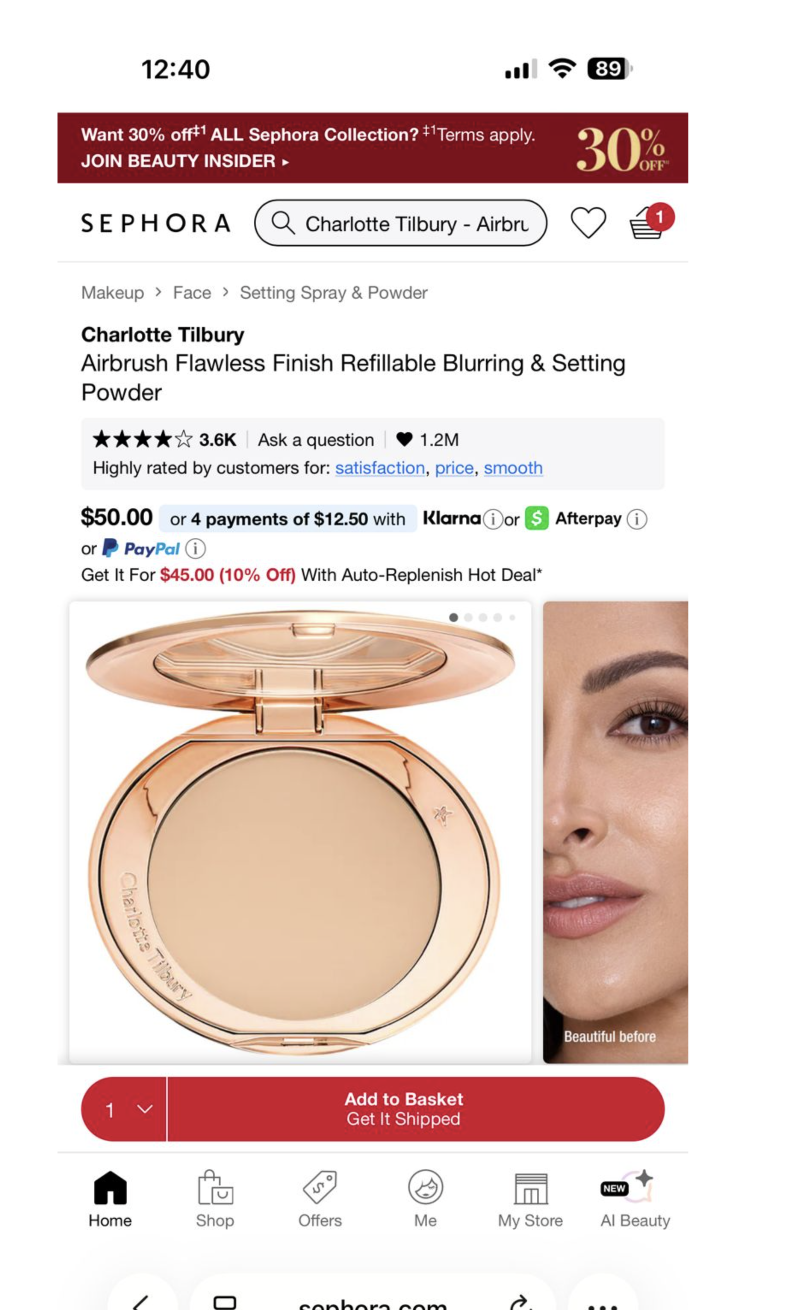Viewport: 806px width, 1310px height.
Task: Select the Home tab
Action: (x=110, y=1199)
